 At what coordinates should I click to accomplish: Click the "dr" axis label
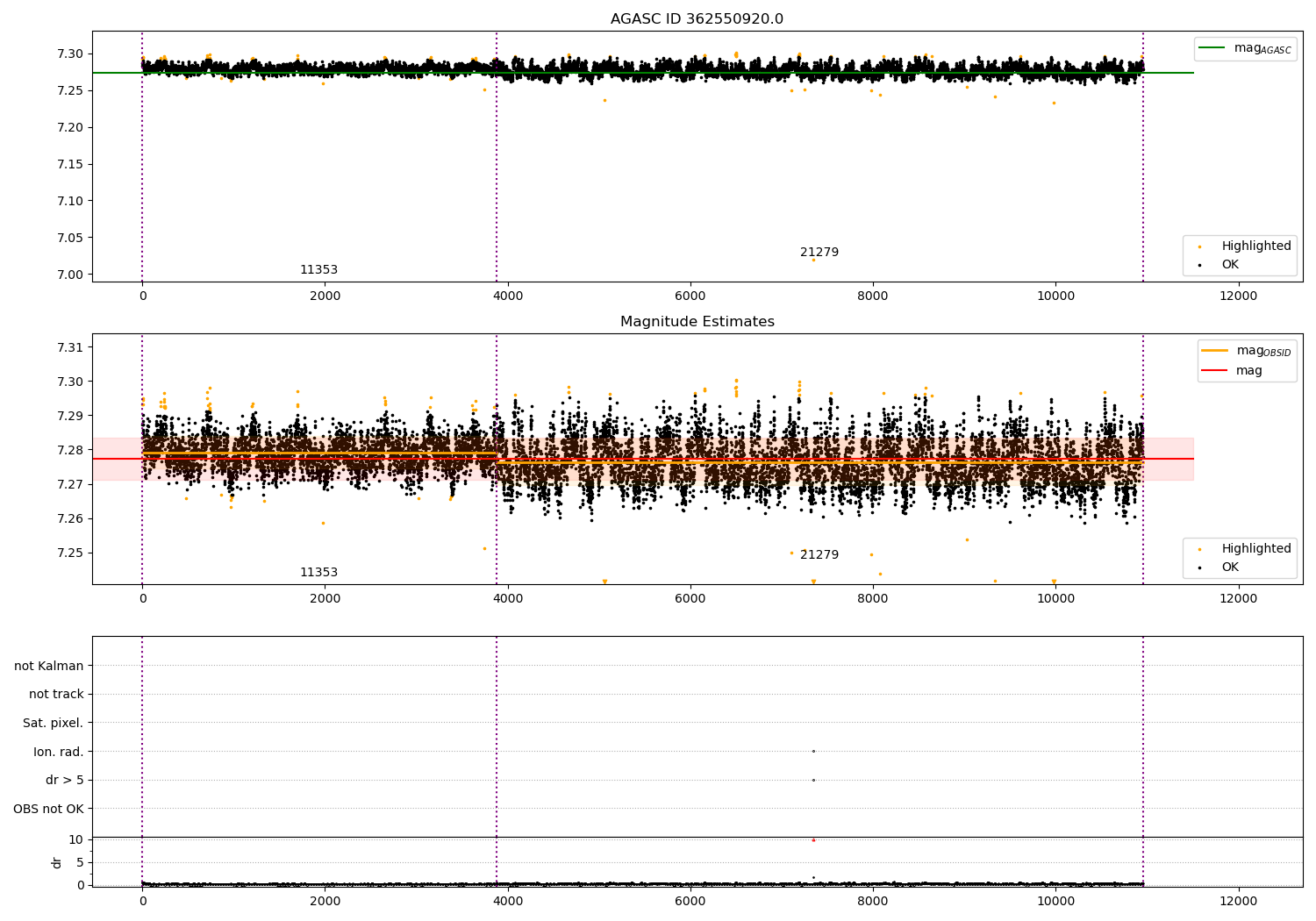point(57,862)
